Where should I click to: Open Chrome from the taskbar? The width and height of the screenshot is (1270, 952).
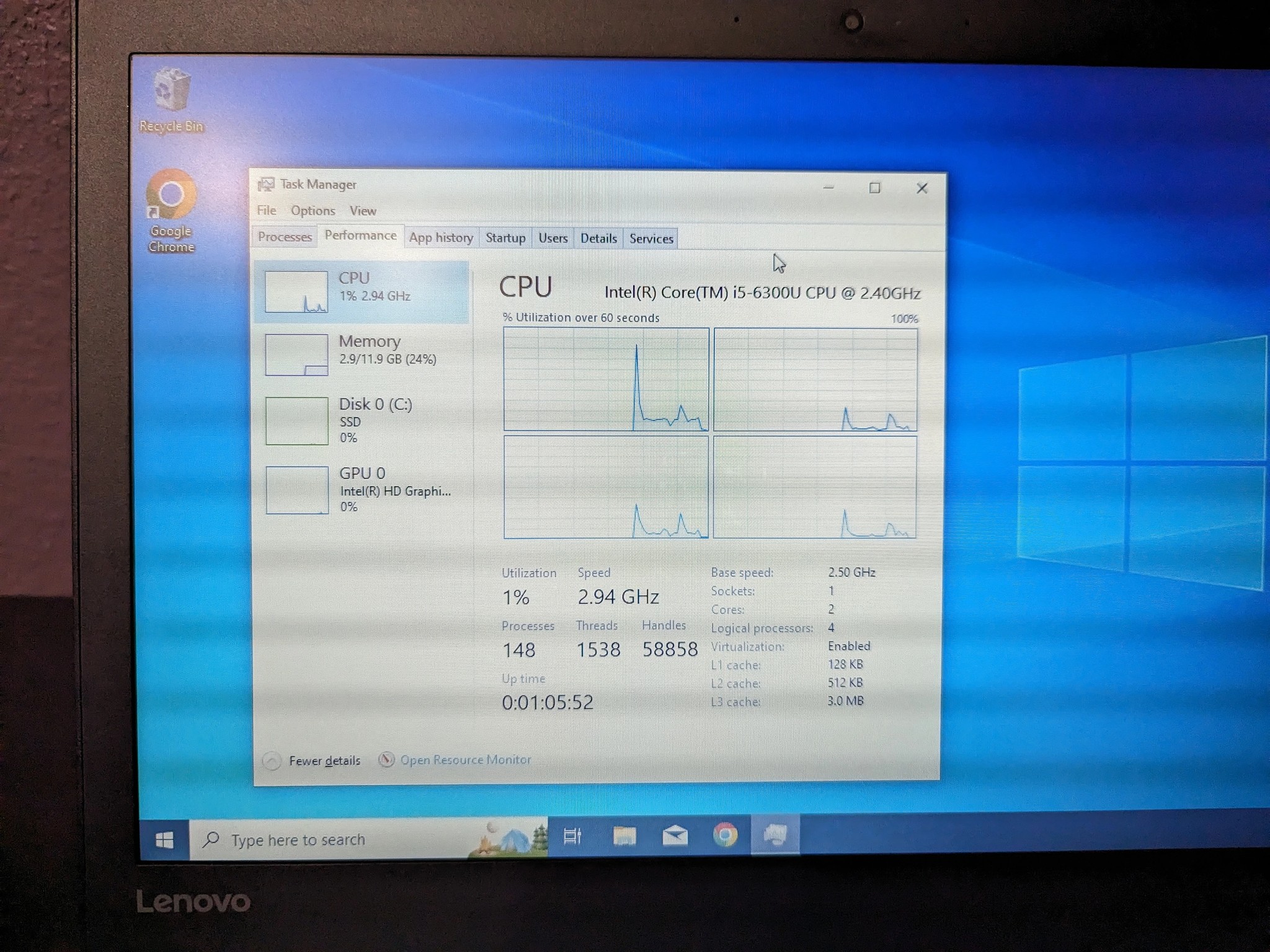pyautogui.click(x=725, y=835)
